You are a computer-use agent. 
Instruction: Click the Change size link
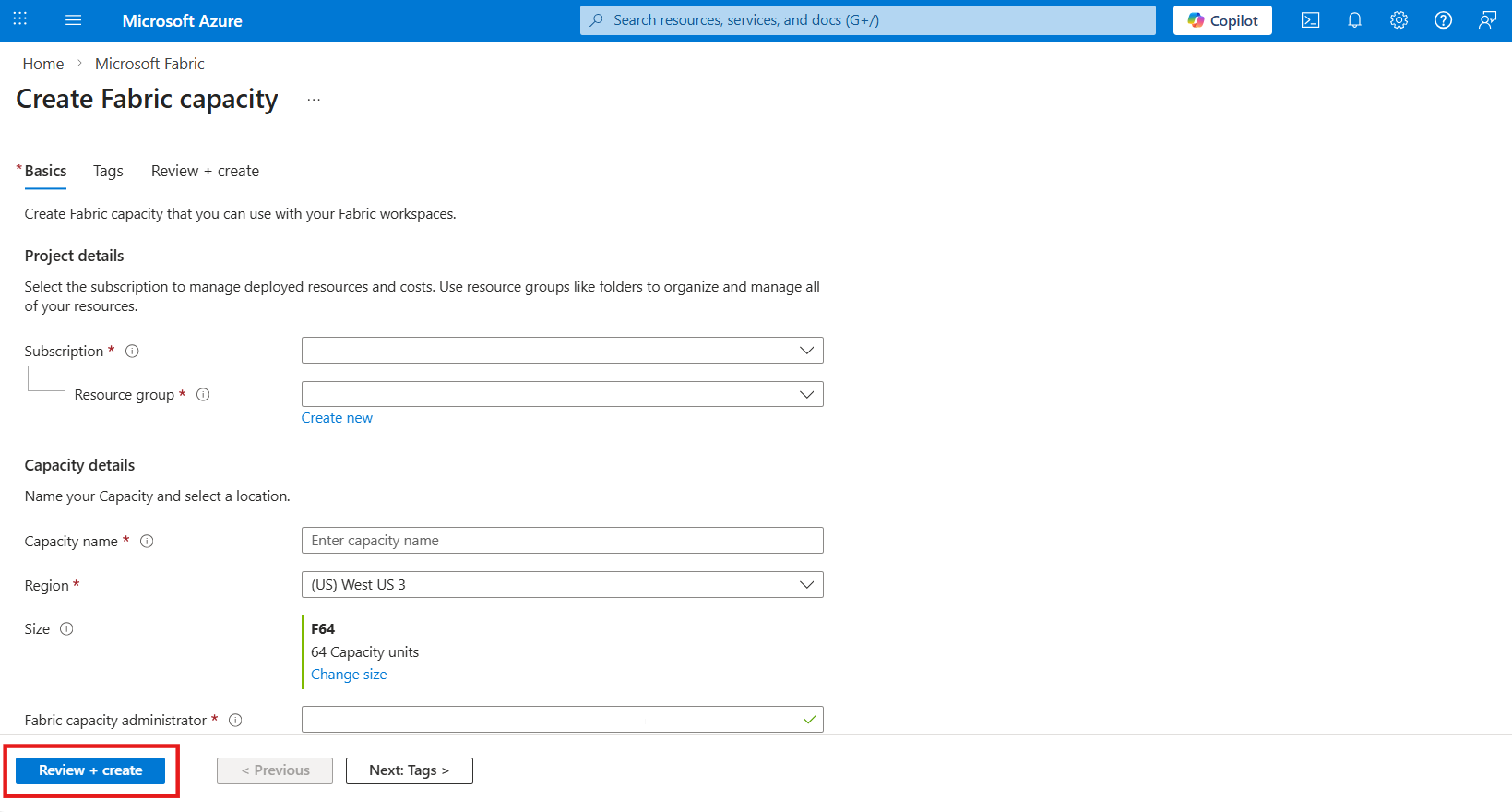pos(349,675)
